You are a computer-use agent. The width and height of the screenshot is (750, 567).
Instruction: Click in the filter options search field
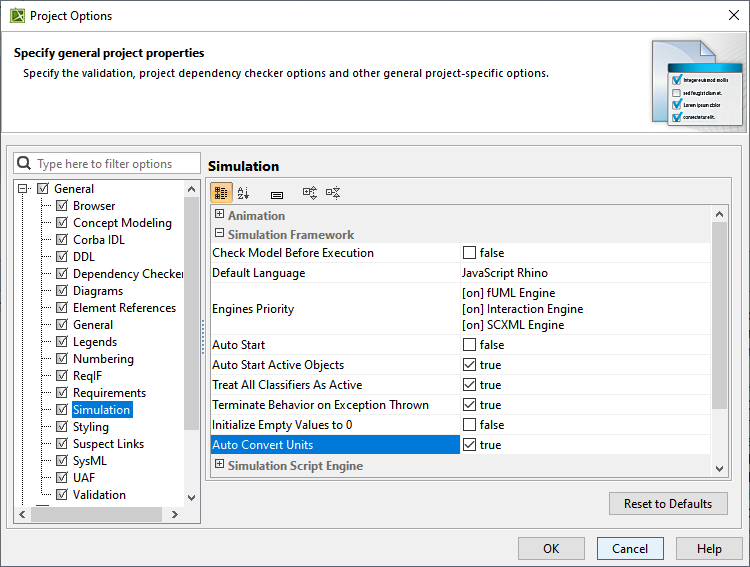pyautogui.click(x=110, y=164)
